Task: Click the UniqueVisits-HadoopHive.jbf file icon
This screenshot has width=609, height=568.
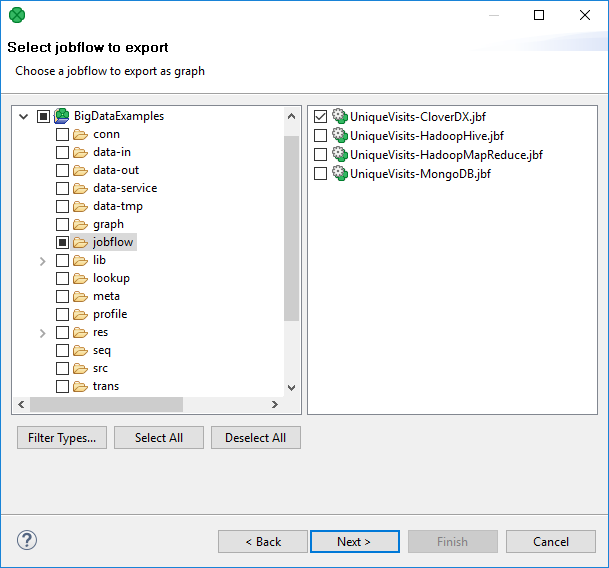Action: click(339, 135)
